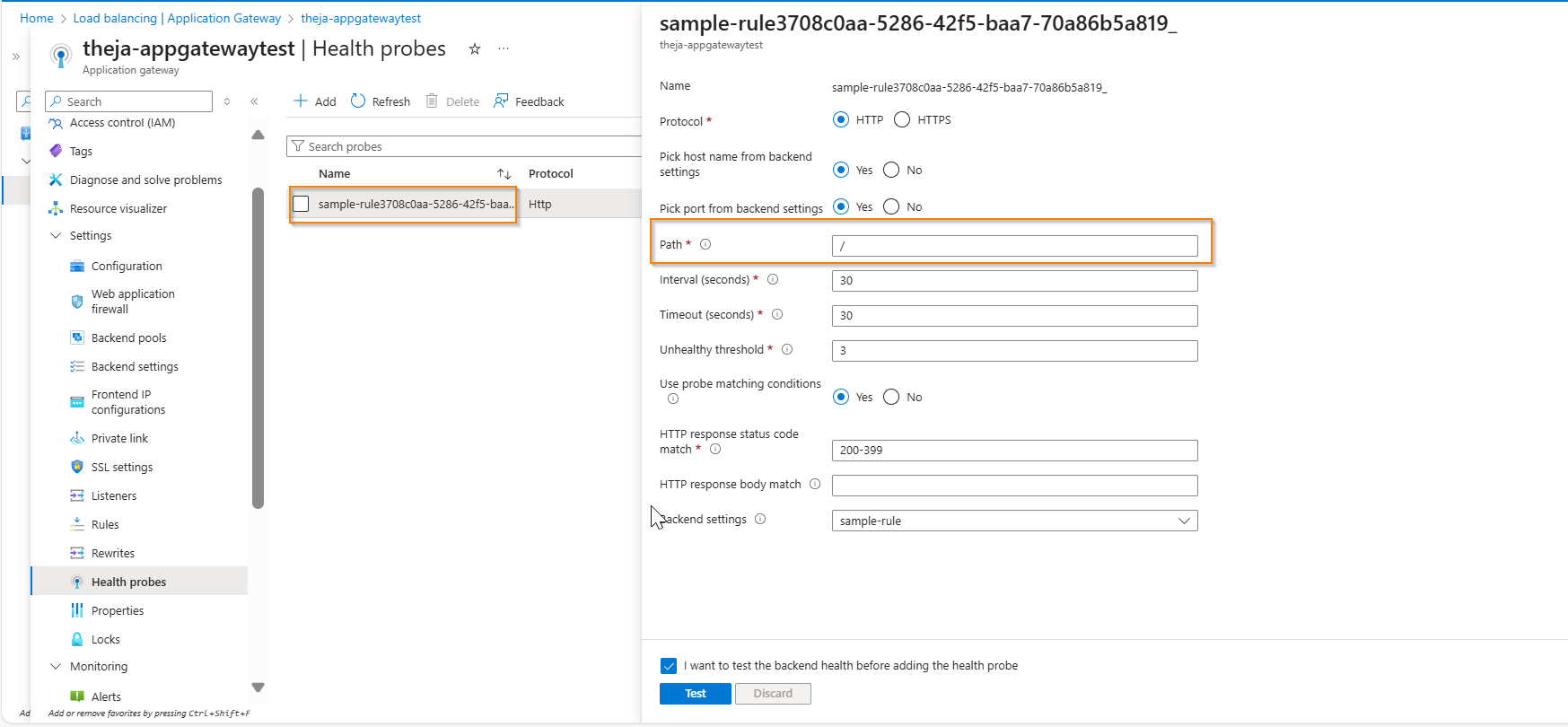Click the Timeout (seconds) input field

point(1014,316)
